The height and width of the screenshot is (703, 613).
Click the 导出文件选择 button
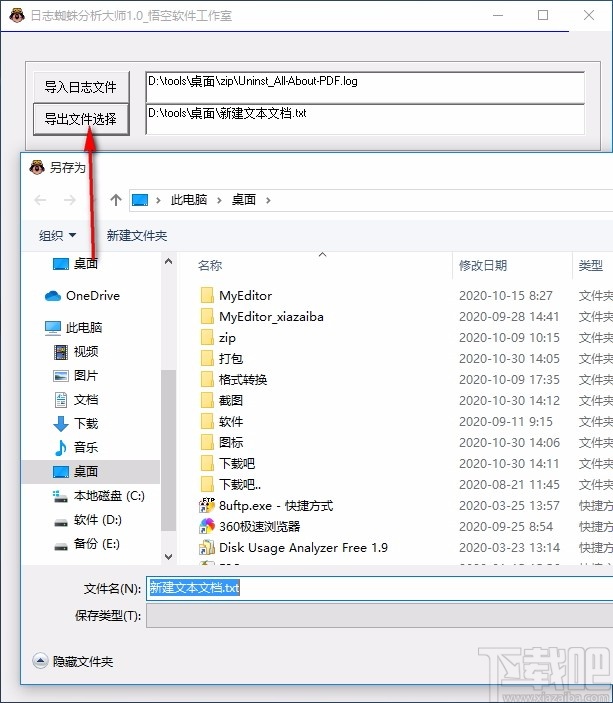tap(81, 119)
